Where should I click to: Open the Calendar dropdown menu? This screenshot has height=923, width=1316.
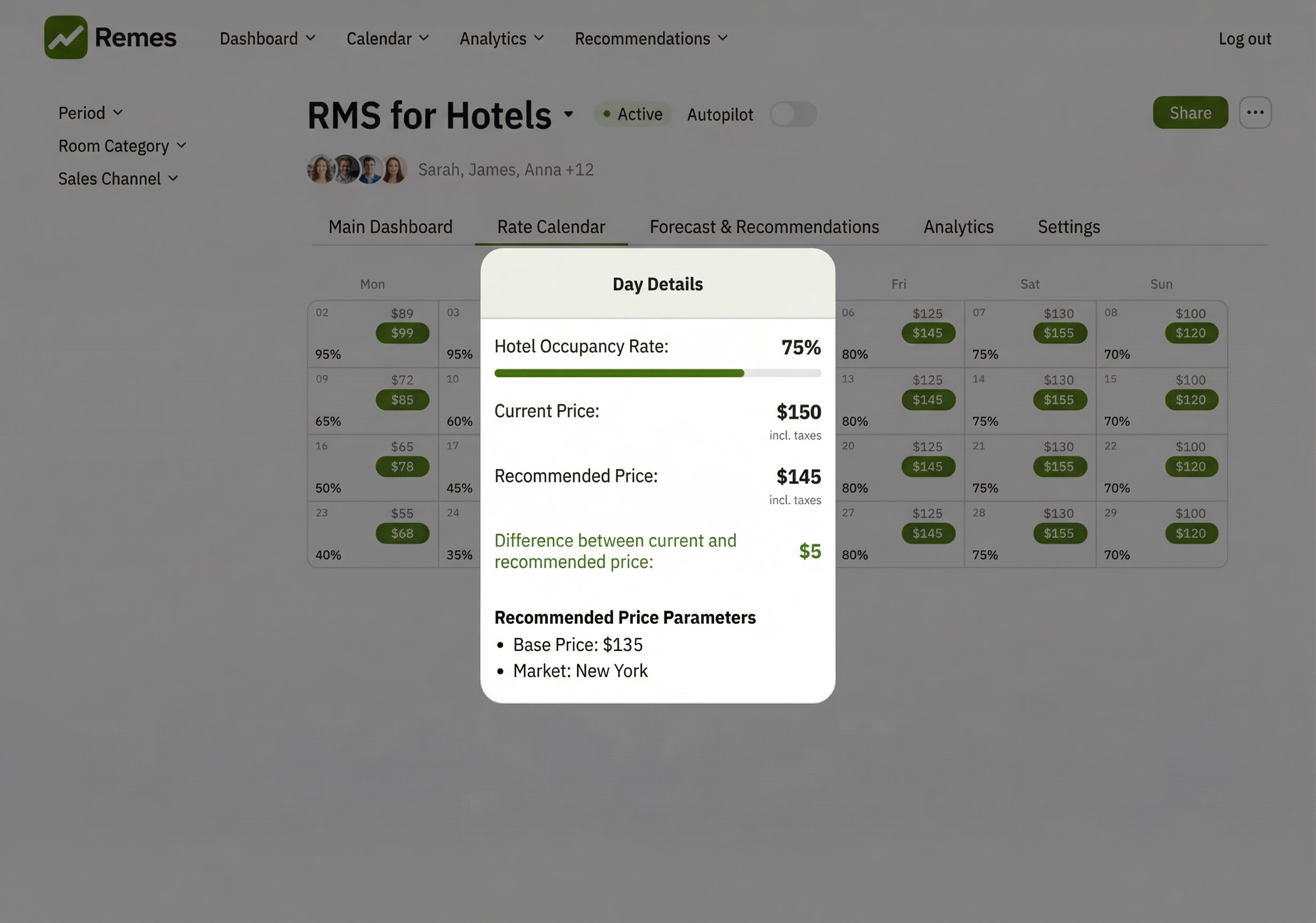click(387, 38)
